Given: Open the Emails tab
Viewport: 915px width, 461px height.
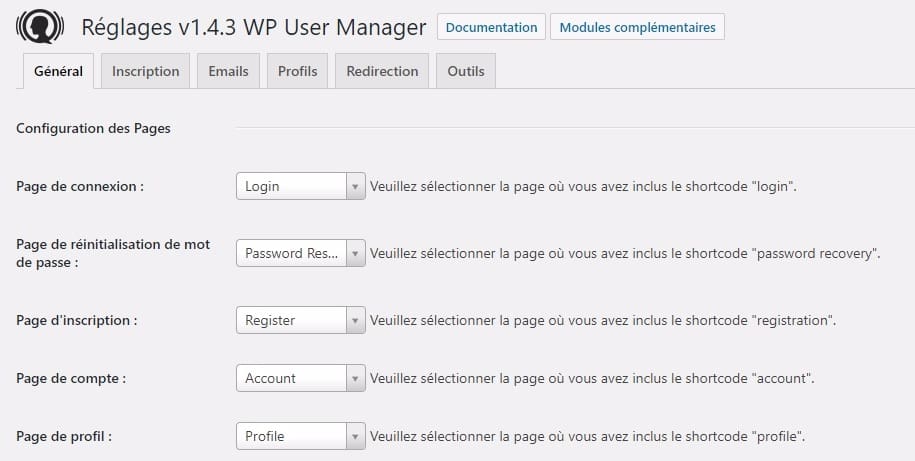Looking at the screenshot, I should 228,71.
